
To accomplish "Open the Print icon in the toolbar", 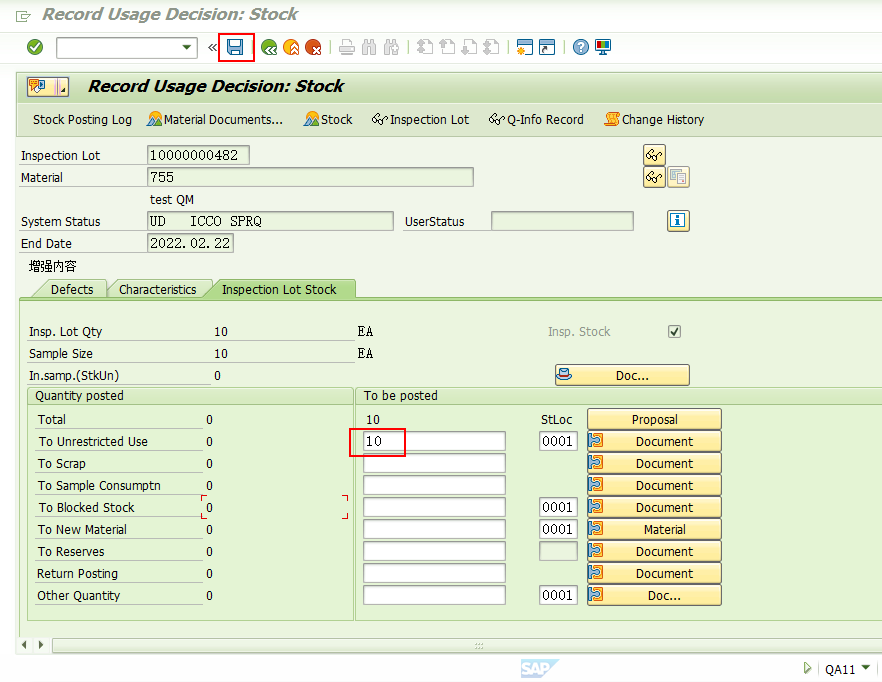I will (347, 47).
